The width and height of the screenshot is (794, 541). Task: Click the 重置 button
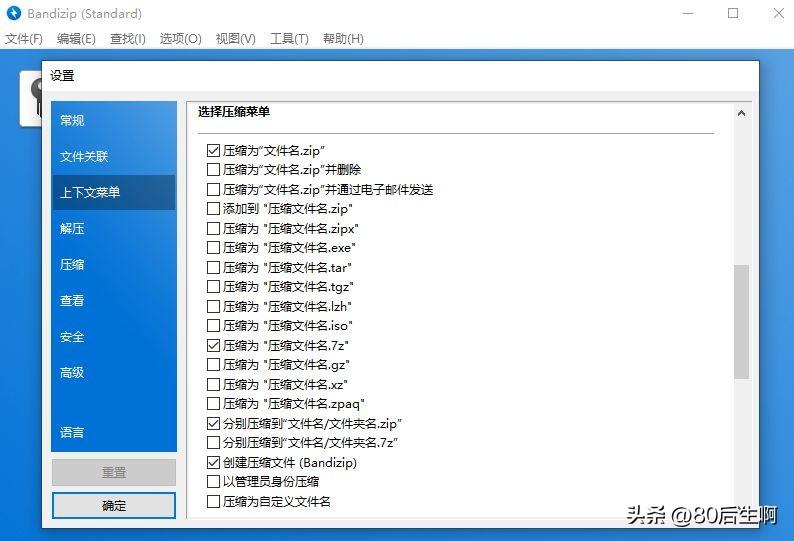(114, 473)
